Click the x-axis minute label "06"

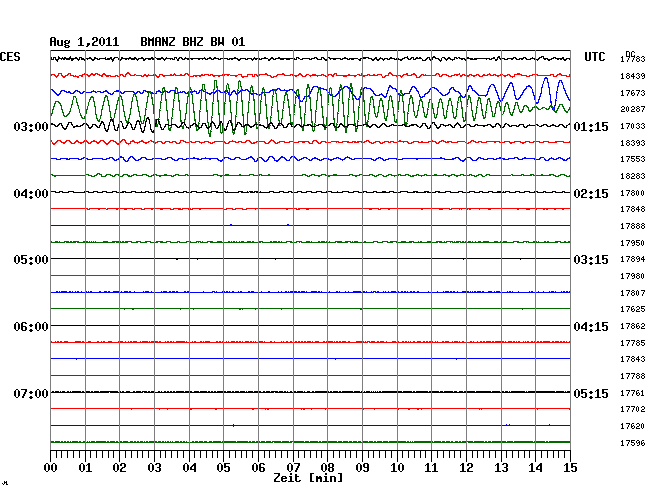tap(258, 468)
